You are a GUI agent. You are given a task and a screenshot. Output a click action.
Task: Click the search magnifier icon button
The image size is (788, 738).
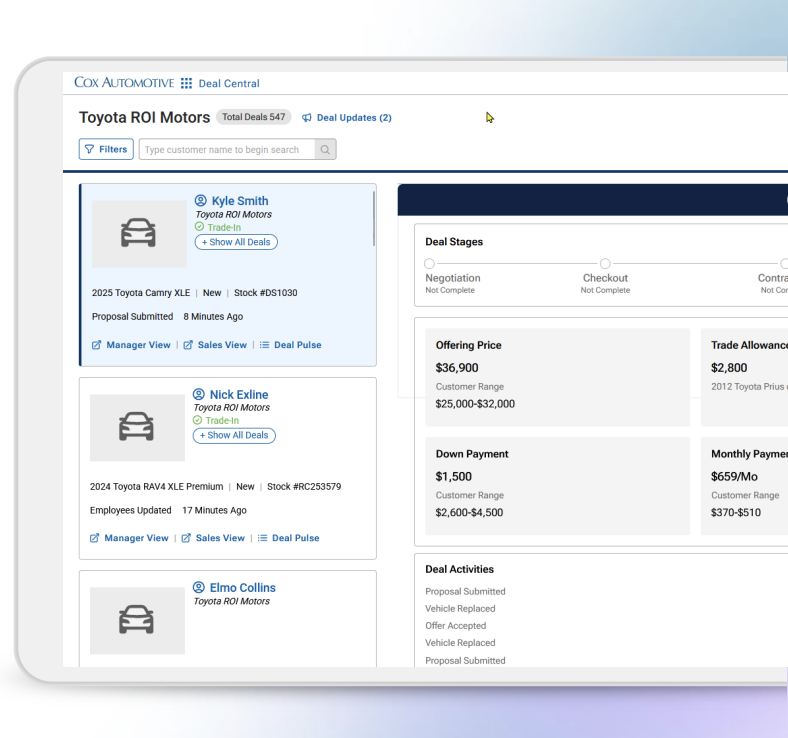[x=325, y=150]
